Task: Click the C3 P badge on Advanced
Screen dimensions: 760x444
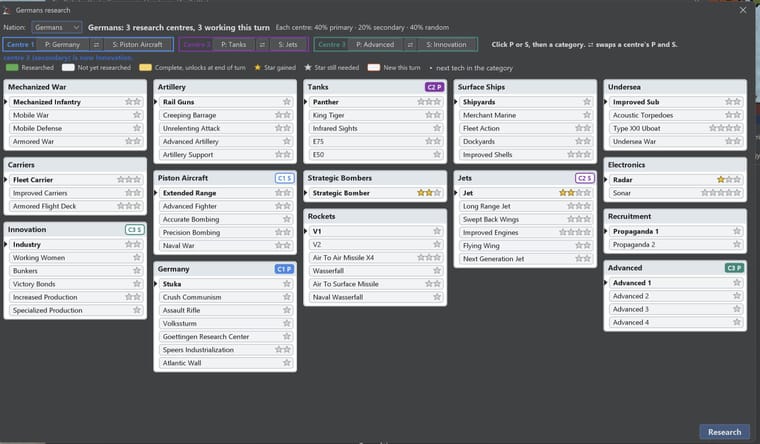Action: (x=734, y=268)
